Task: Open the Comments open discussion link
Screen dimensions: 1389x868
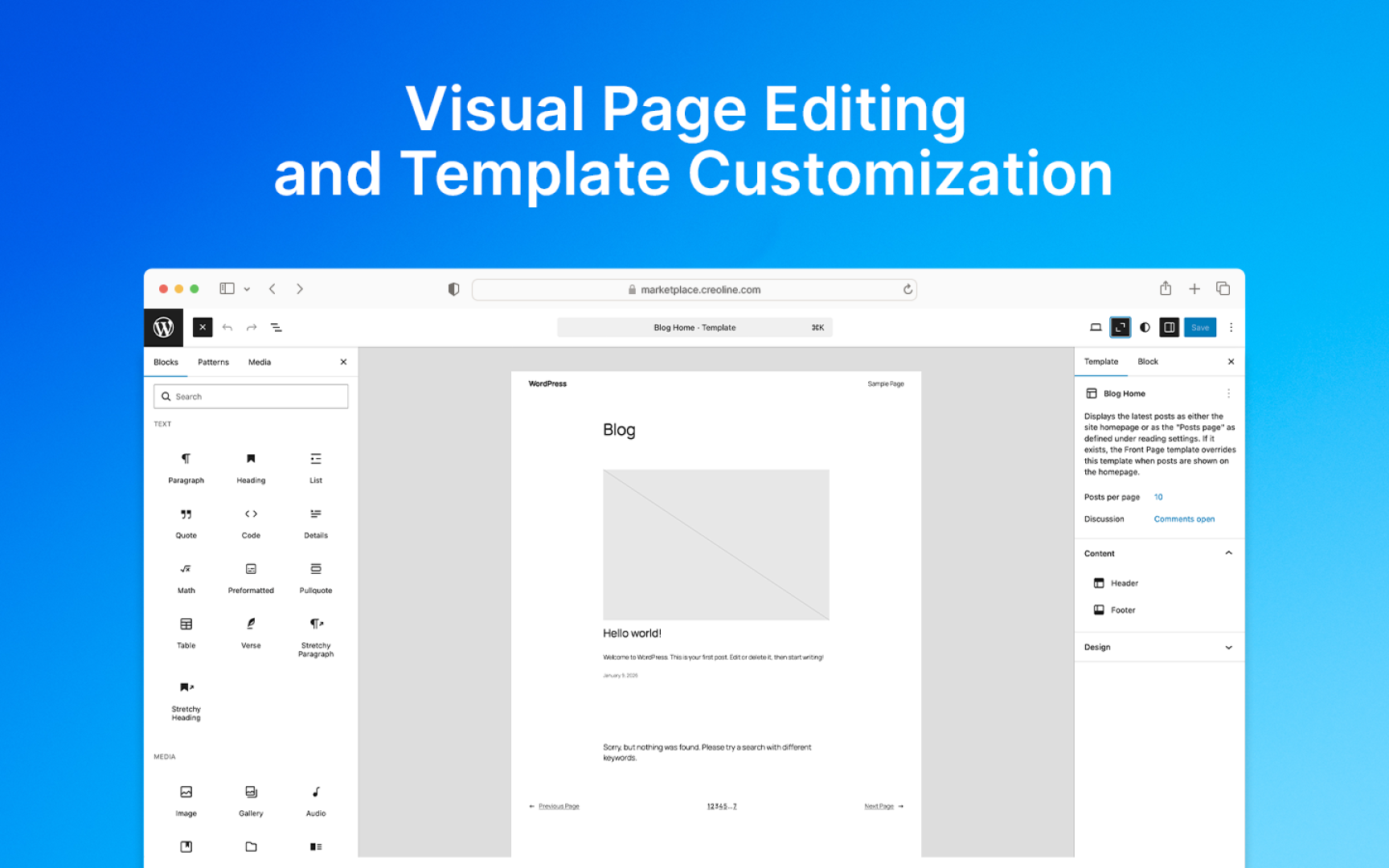Action: click(x=1184, y=519)
